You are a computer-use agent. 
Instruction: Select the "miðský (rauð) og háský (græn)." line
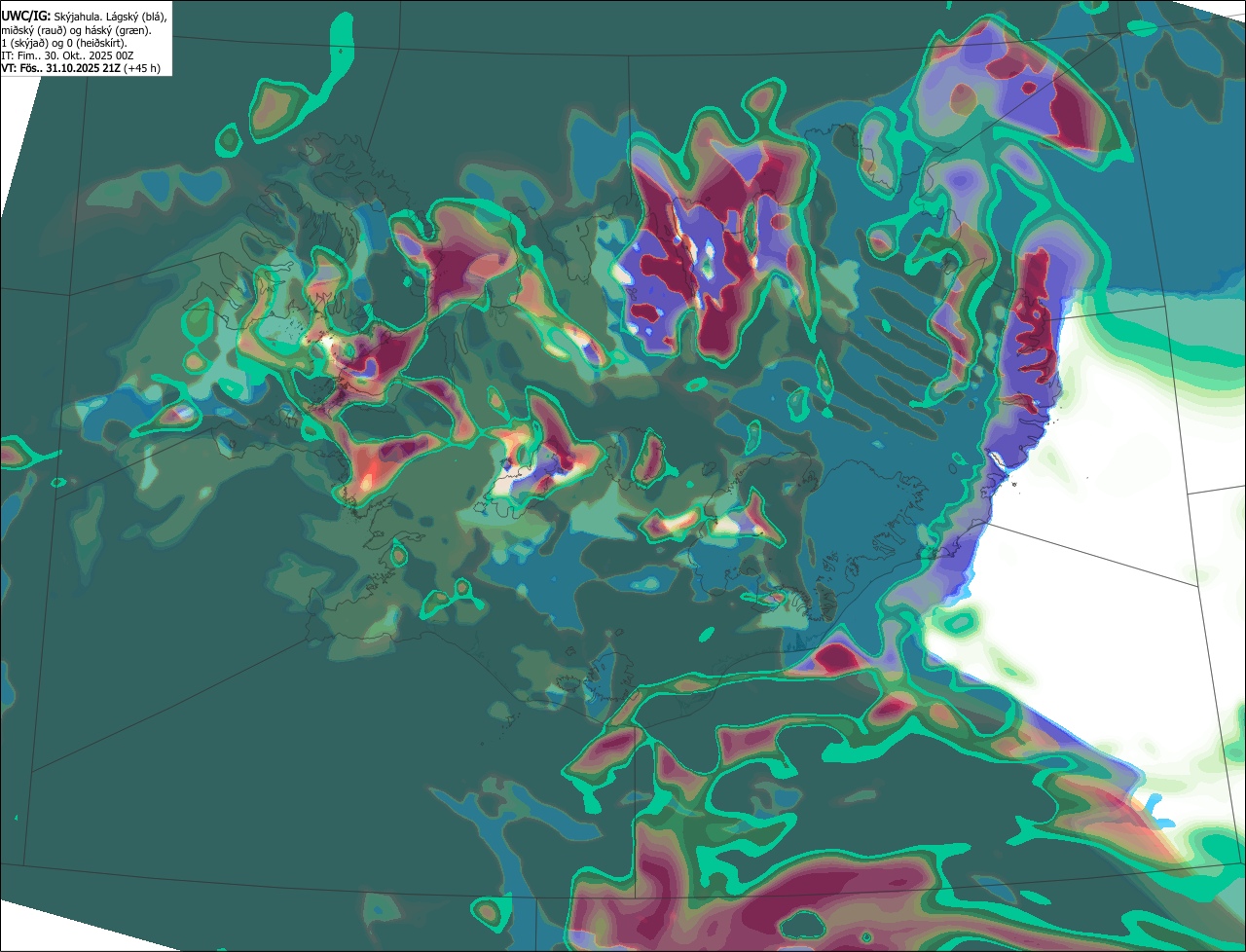click(x=76, y=30)
